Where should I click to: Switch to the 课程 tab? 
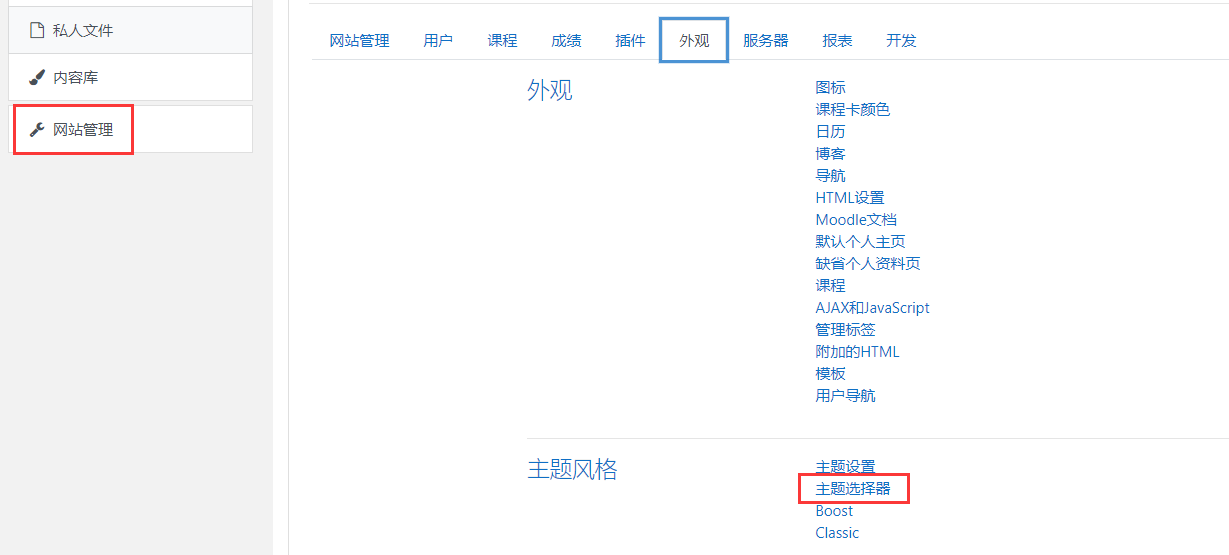point(502,41)
